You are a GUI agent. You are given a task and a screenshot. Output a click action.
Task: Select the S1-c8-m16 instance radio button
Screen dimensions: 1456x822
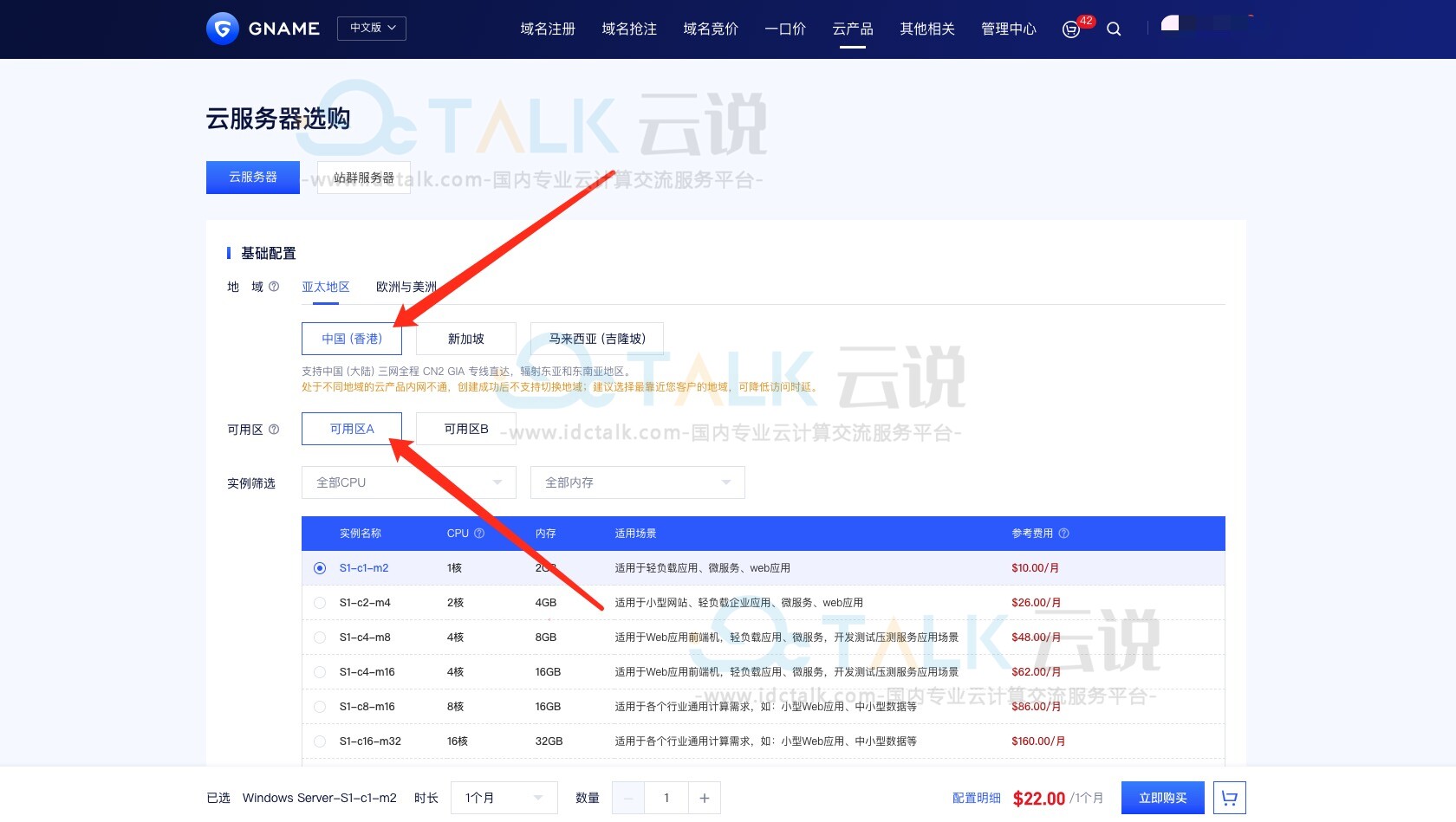(320, 707)
